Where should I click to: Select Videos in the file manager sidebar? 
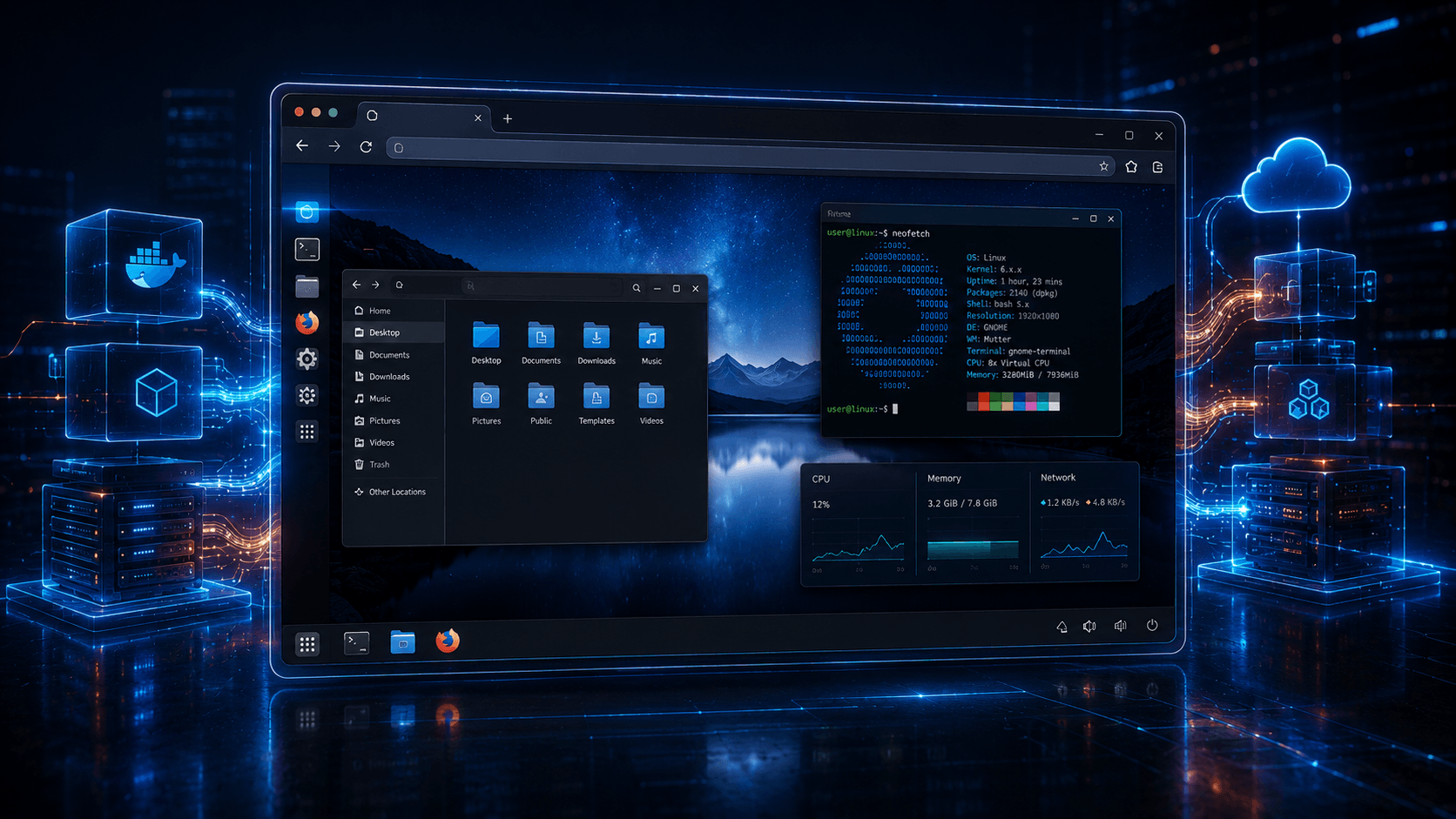coord(394,443)
